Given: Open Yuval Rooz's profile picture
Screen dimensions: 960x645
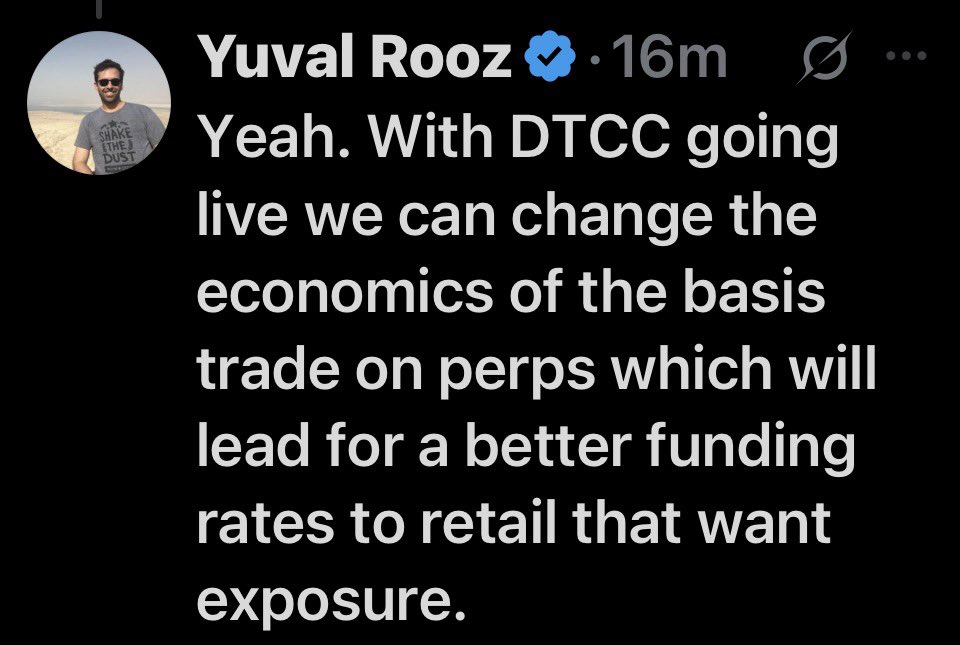Looking at the screenshot, I should point(99,103).
